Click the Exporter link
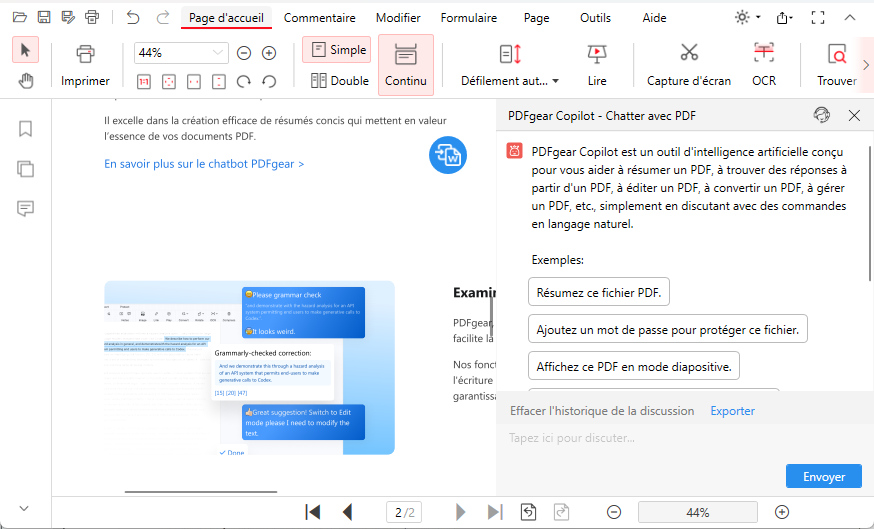 732,411
